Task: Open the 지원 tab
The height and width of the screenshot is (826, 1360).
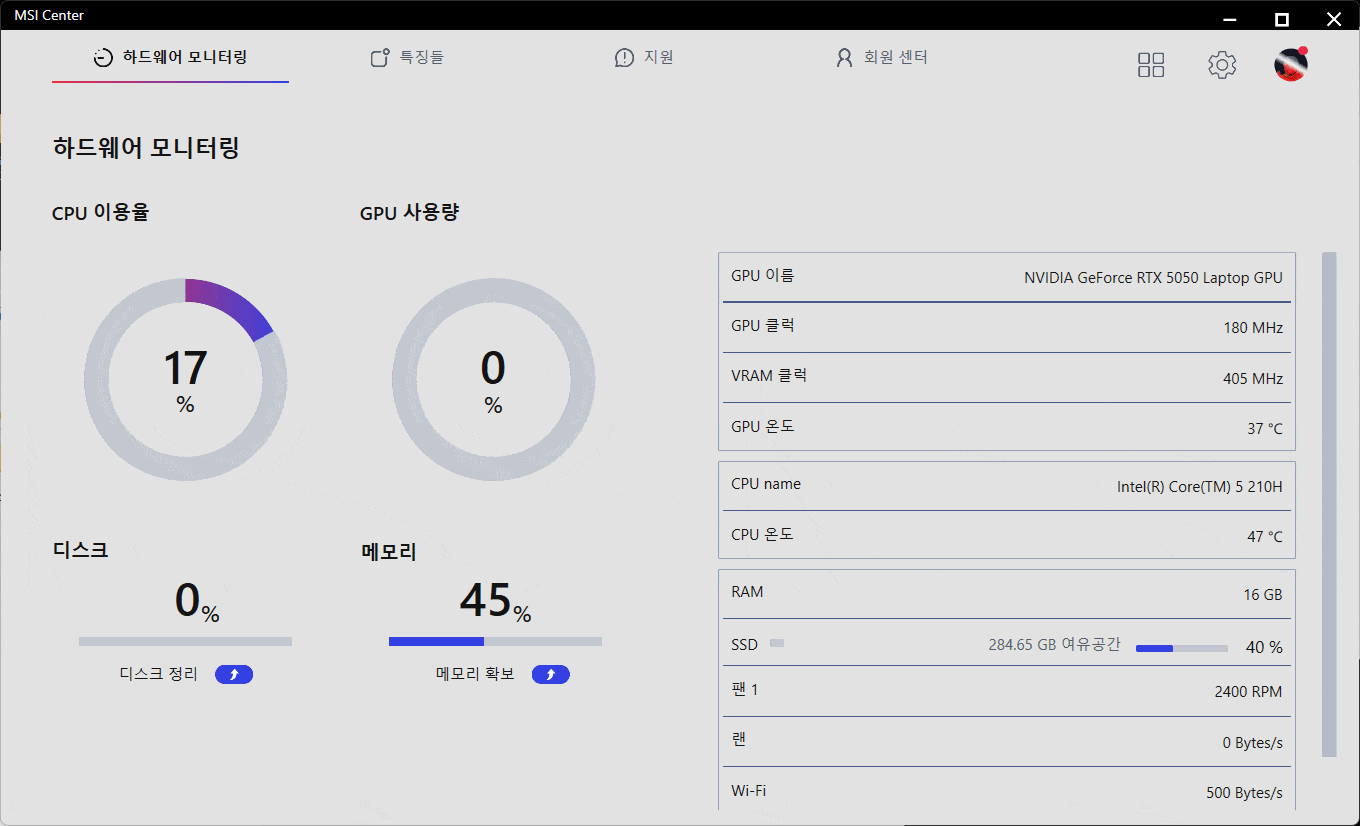Action: (x=644, y=58)
